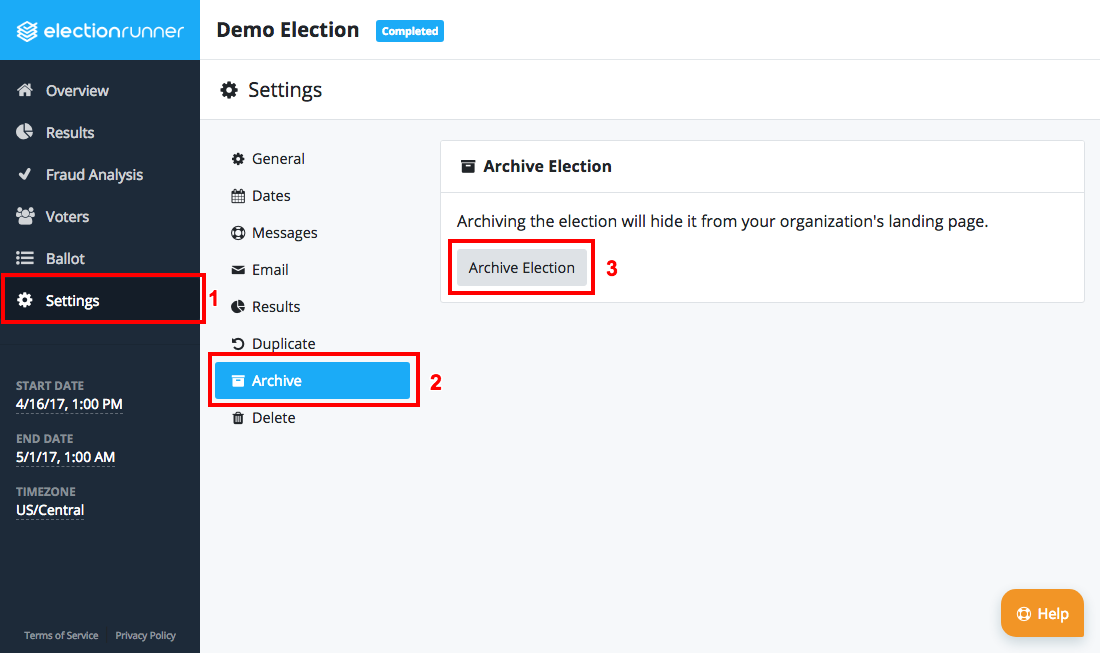Viewport: 1100px width, 653px height.
Task: Edit the US/Central timezone value
Action: tap(50, 511)
